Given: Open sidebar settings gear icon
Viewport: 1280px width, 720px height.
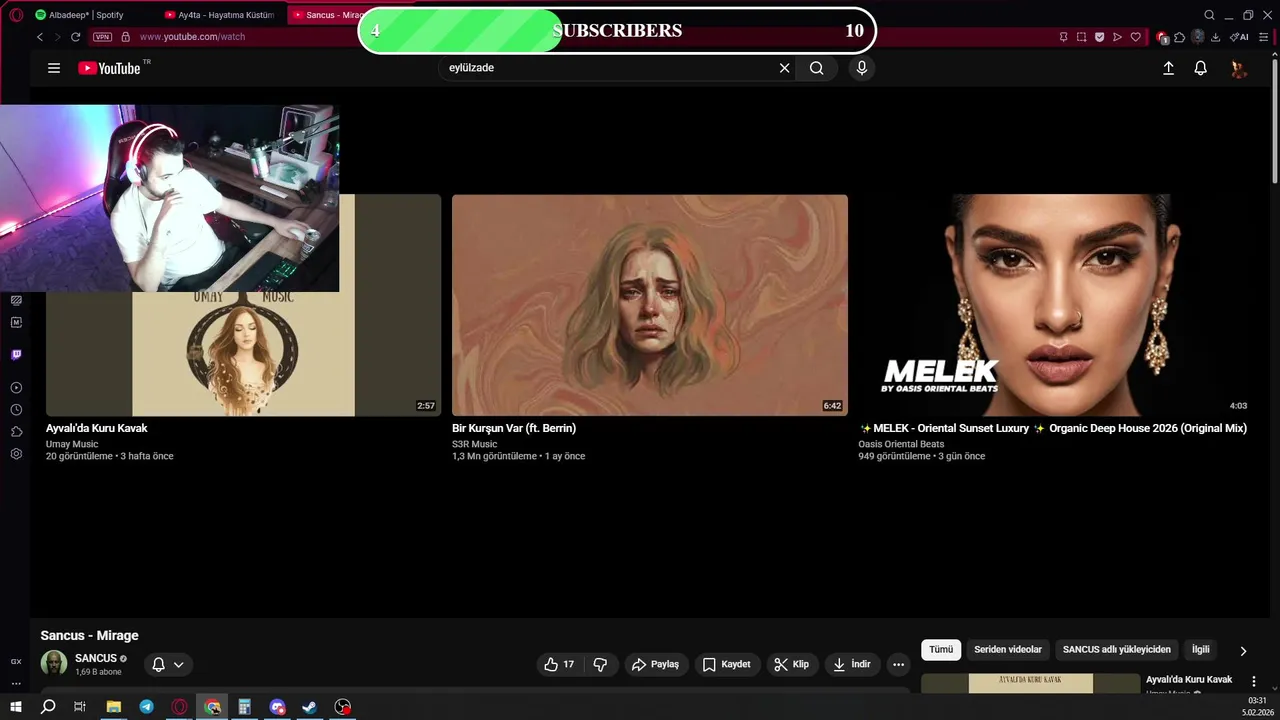Looking at the screenshot, I should pyautogui.click(x=16, y=454).
